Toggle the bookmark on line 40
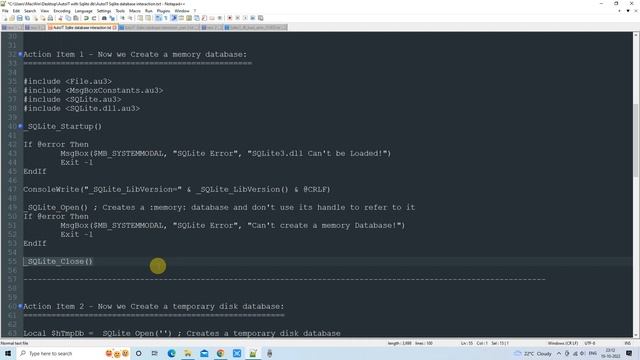640x360 pixels. tap(20, 126)
